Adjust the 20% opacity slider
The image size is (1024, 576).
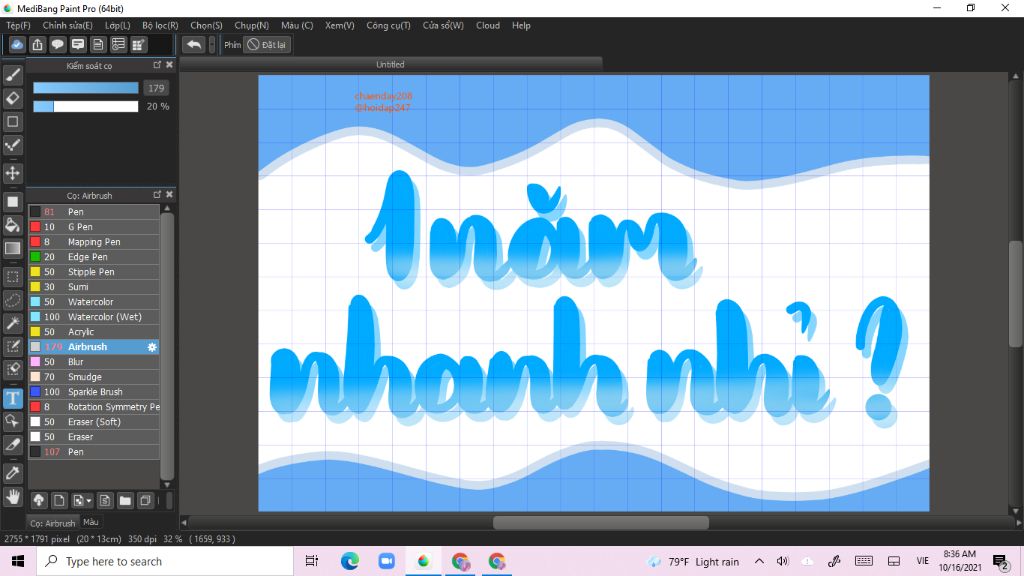click(86, 106)
